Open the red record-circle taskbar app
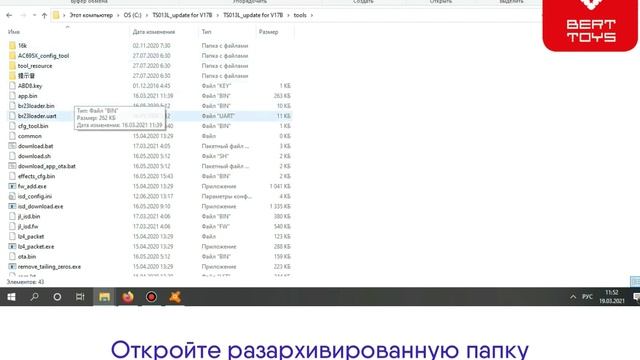The image size is (640, 360). tap(151, 297)
